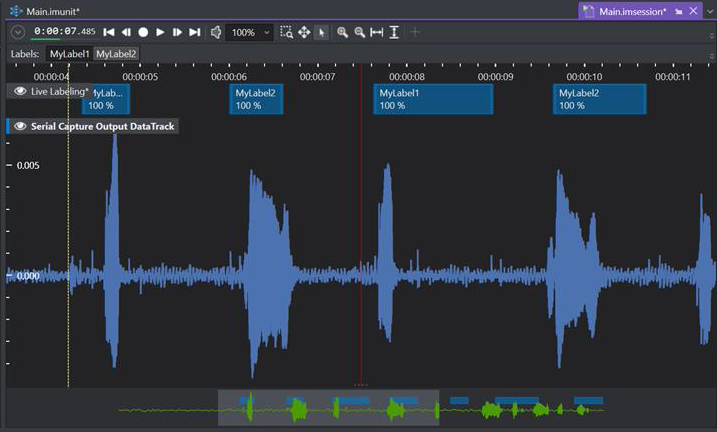The image size is (717, 432).
Task: Click the timecode 0:00:07.485 field
Action: click(x=64, y=32)
